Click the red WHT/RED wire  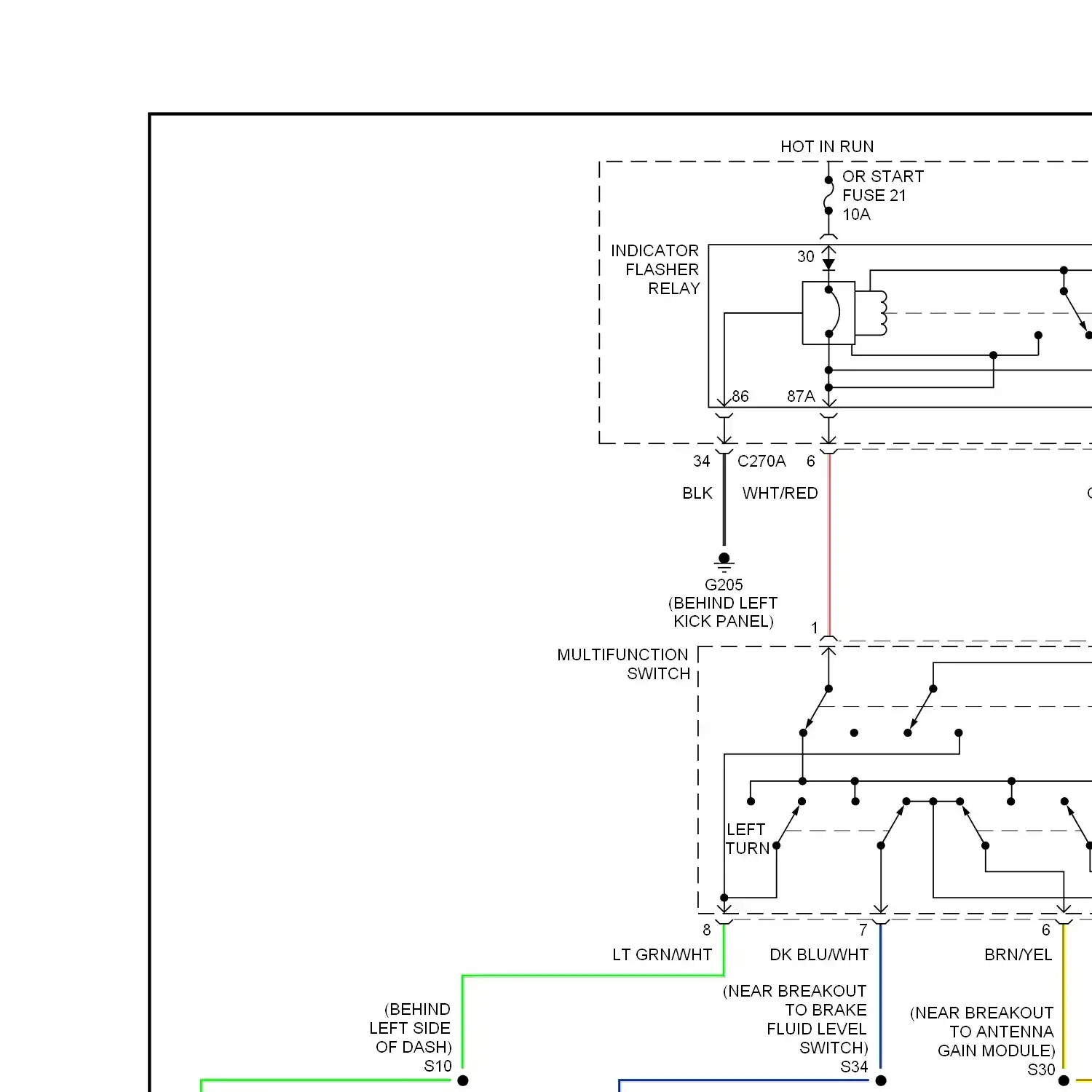[x=829, y=545]
